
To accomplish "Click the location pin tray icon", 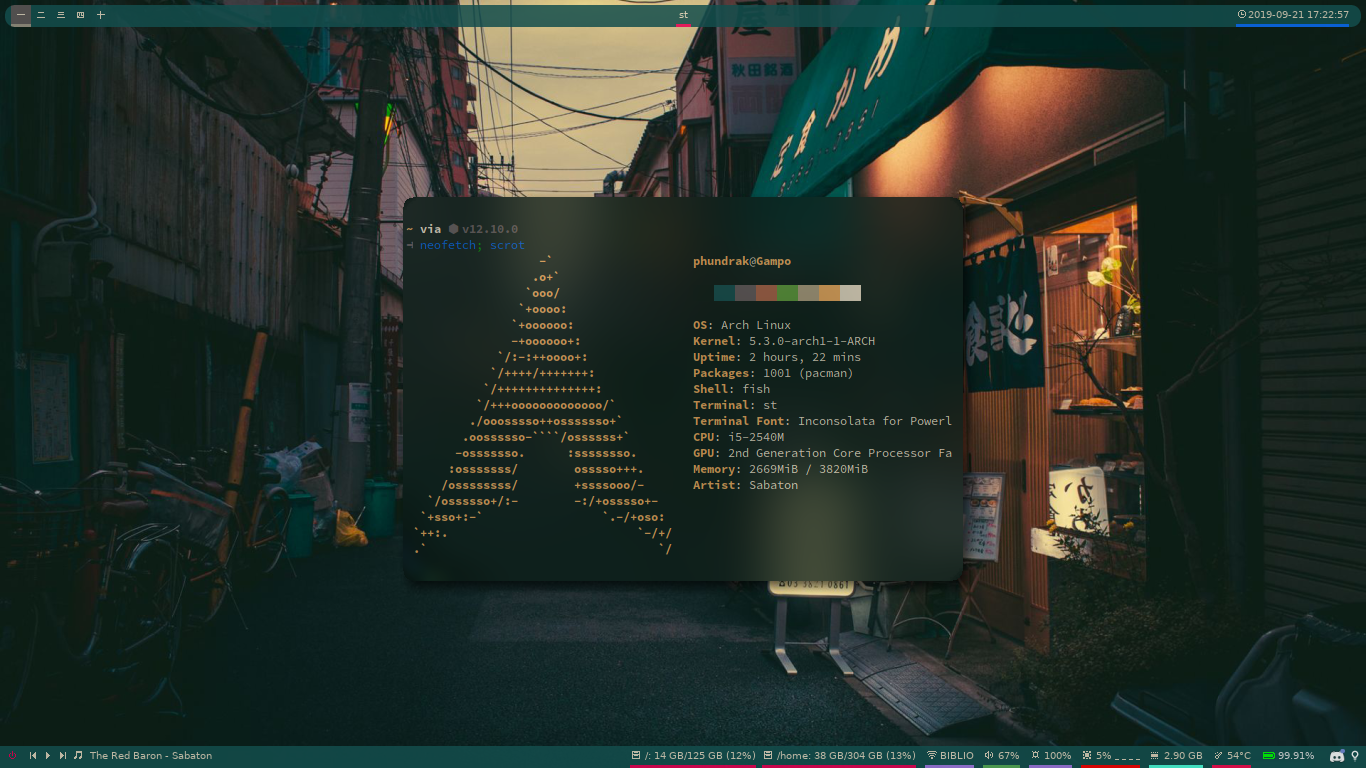I will coord(1355,756).
